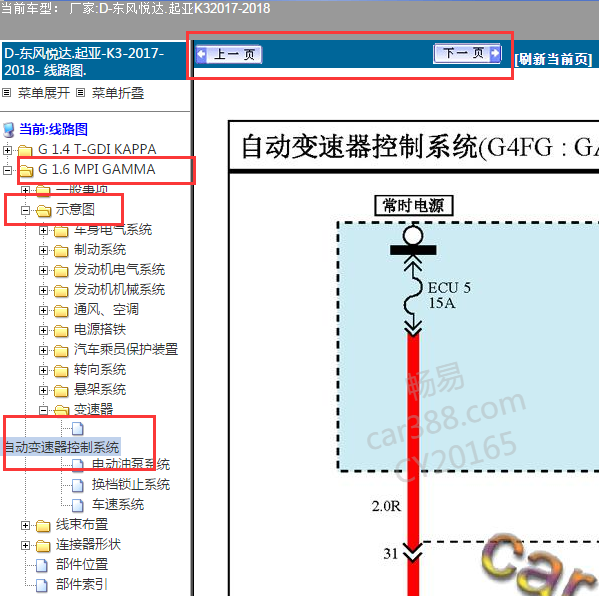
Task: Open the 部件索引 page
Action: pos(82,584)
